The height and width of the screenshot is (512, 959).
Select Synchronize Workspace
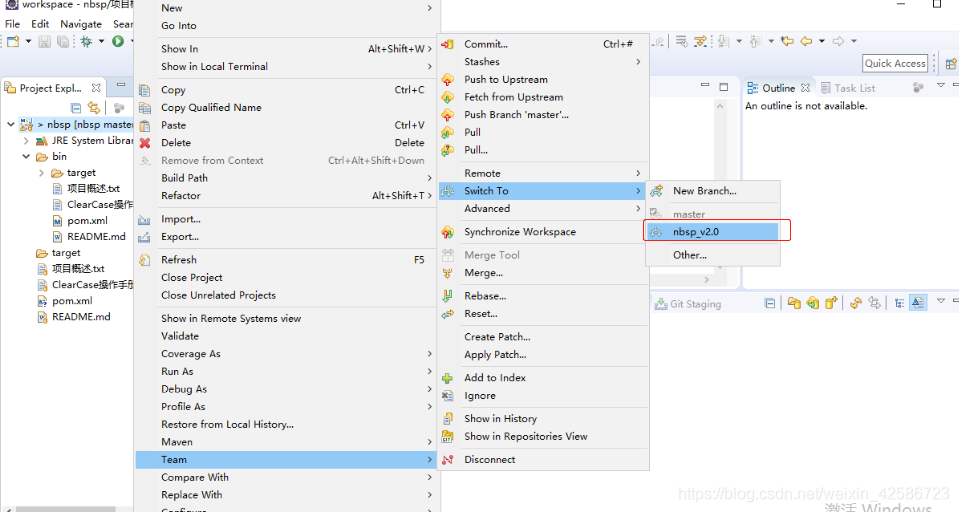tap(543, 232)
